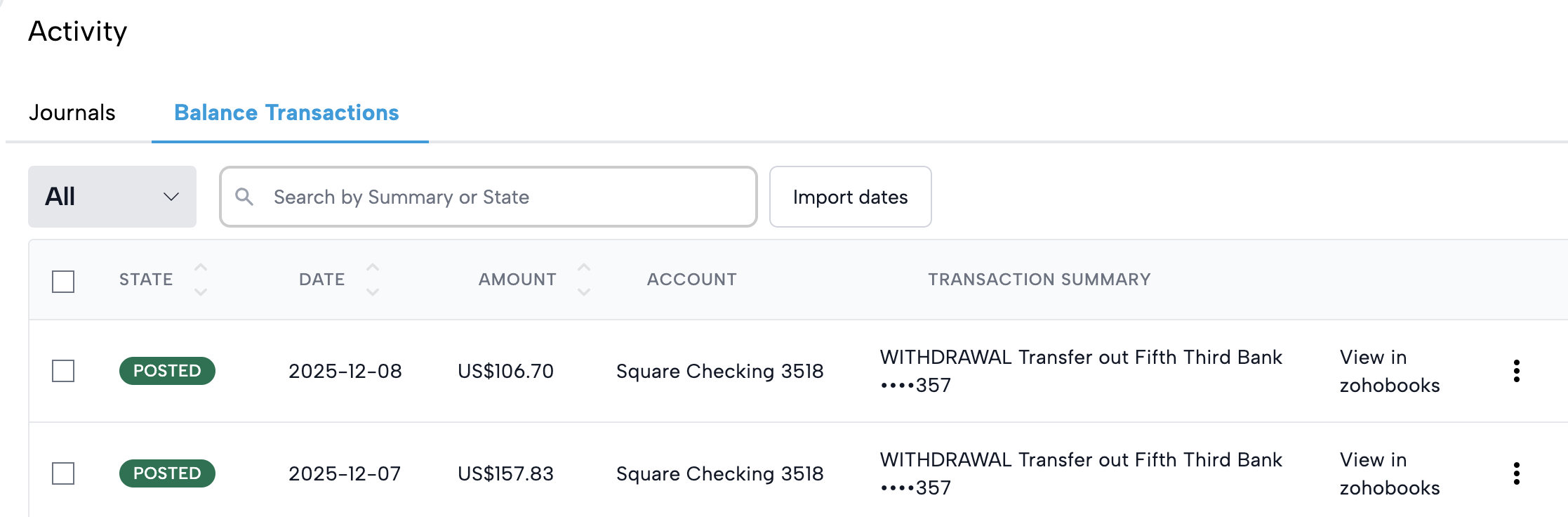Screen dimensions: 1568x517
Task: Switch to the Journals tab
Action: coord(72,113)
